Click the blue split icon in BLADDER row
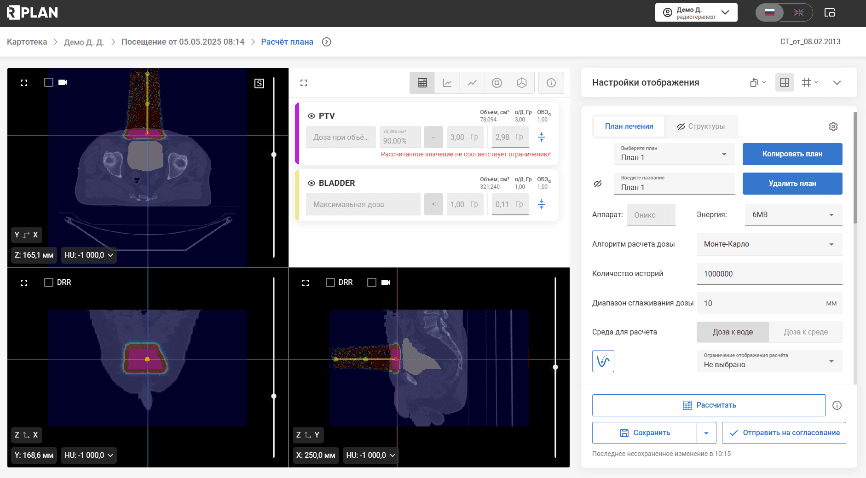The width and height of the screenshot is (866, 478). click(x=541, y=204)
